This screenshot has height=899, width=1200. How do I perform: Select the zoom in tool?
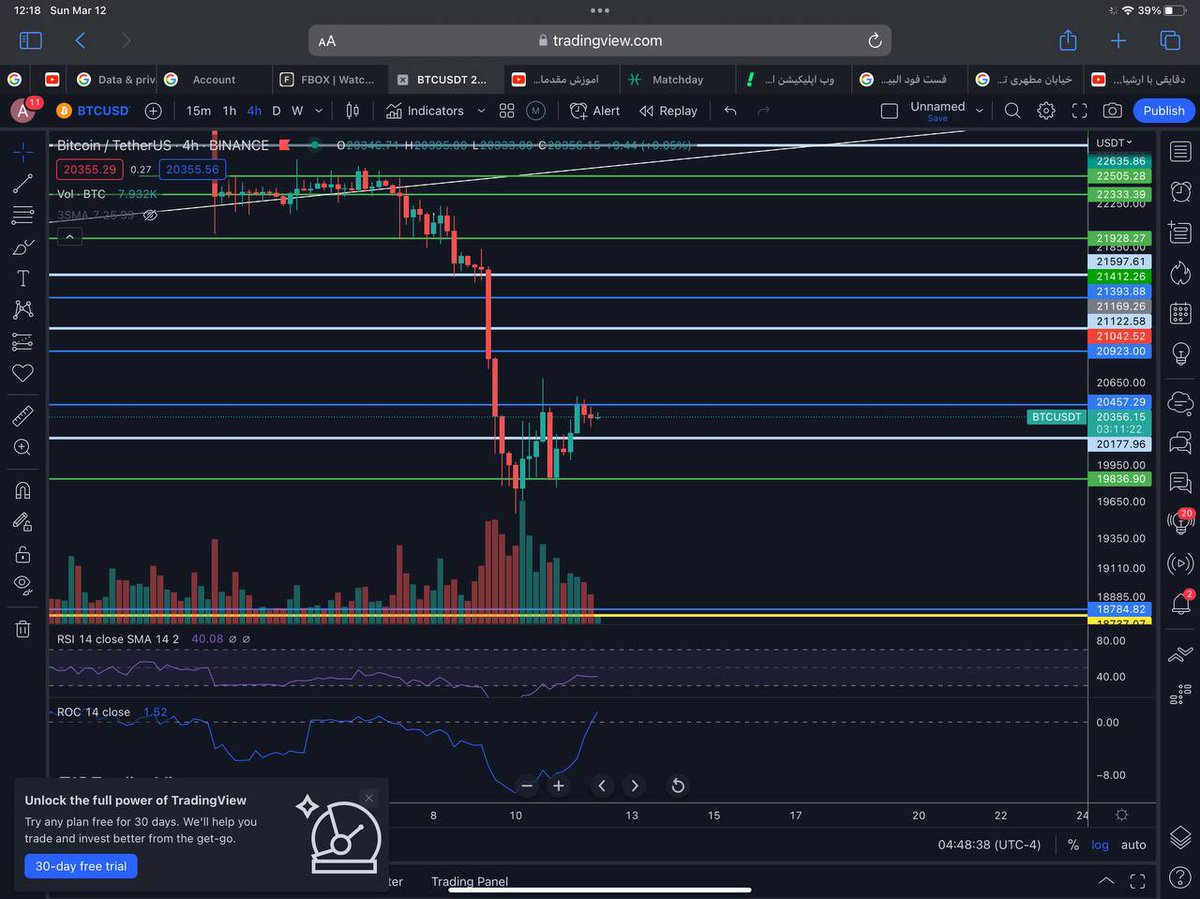[22, 447]
